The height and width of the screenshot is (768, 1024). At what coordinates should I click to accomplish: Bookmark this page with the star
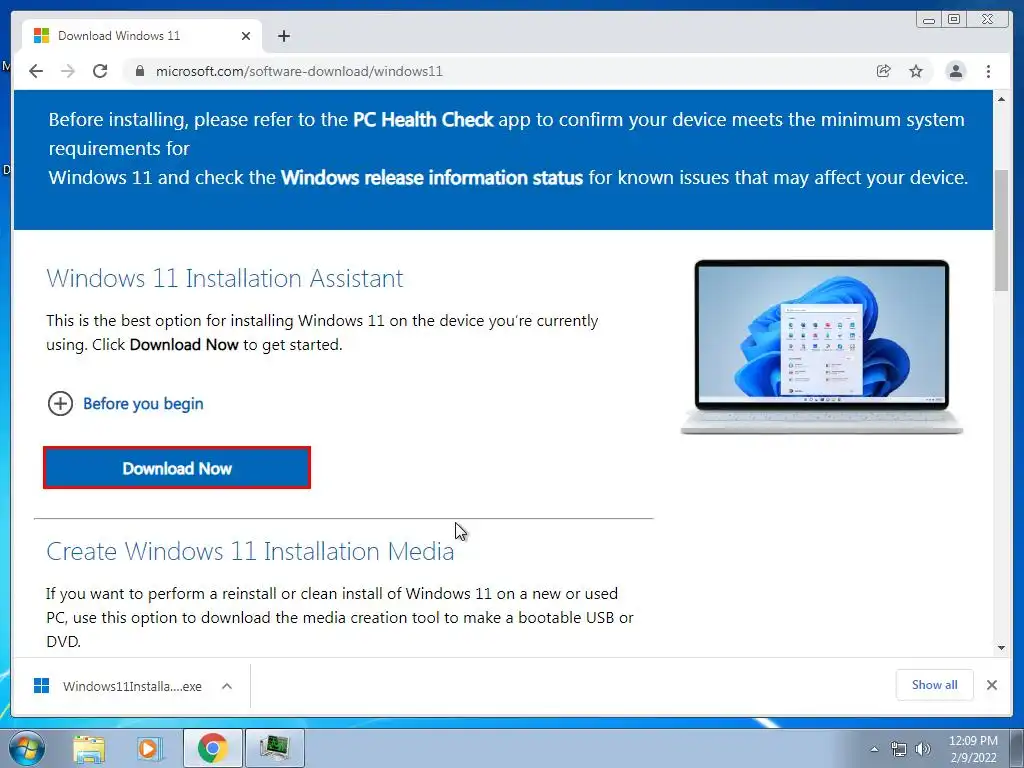[x=916, y=71]
